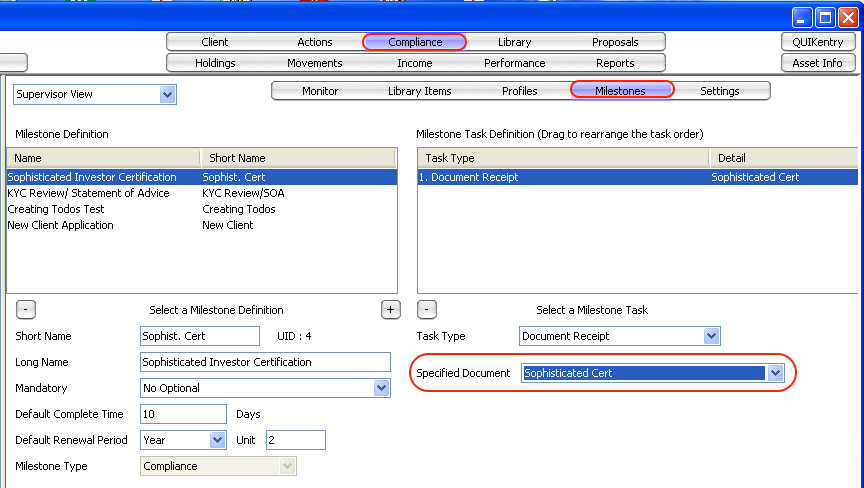Switch to the Compliance tab

[415, 42]
